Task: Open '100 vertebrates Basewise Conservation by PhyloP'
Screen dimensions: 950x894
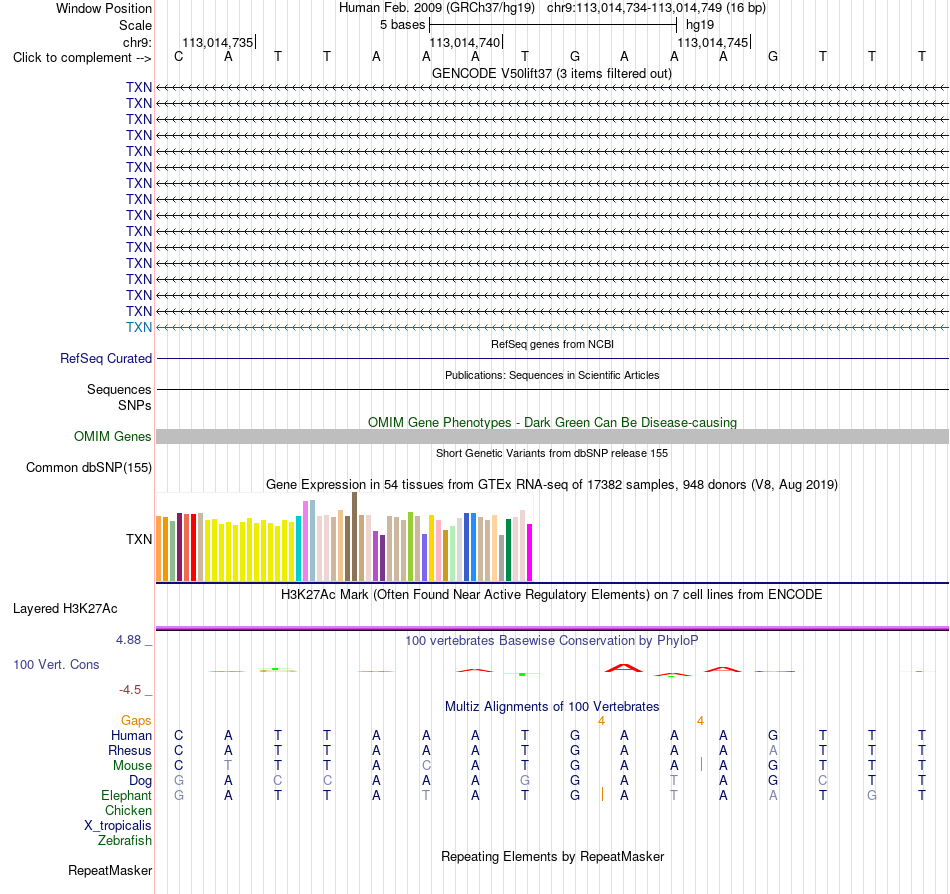Action: point(551,640)
